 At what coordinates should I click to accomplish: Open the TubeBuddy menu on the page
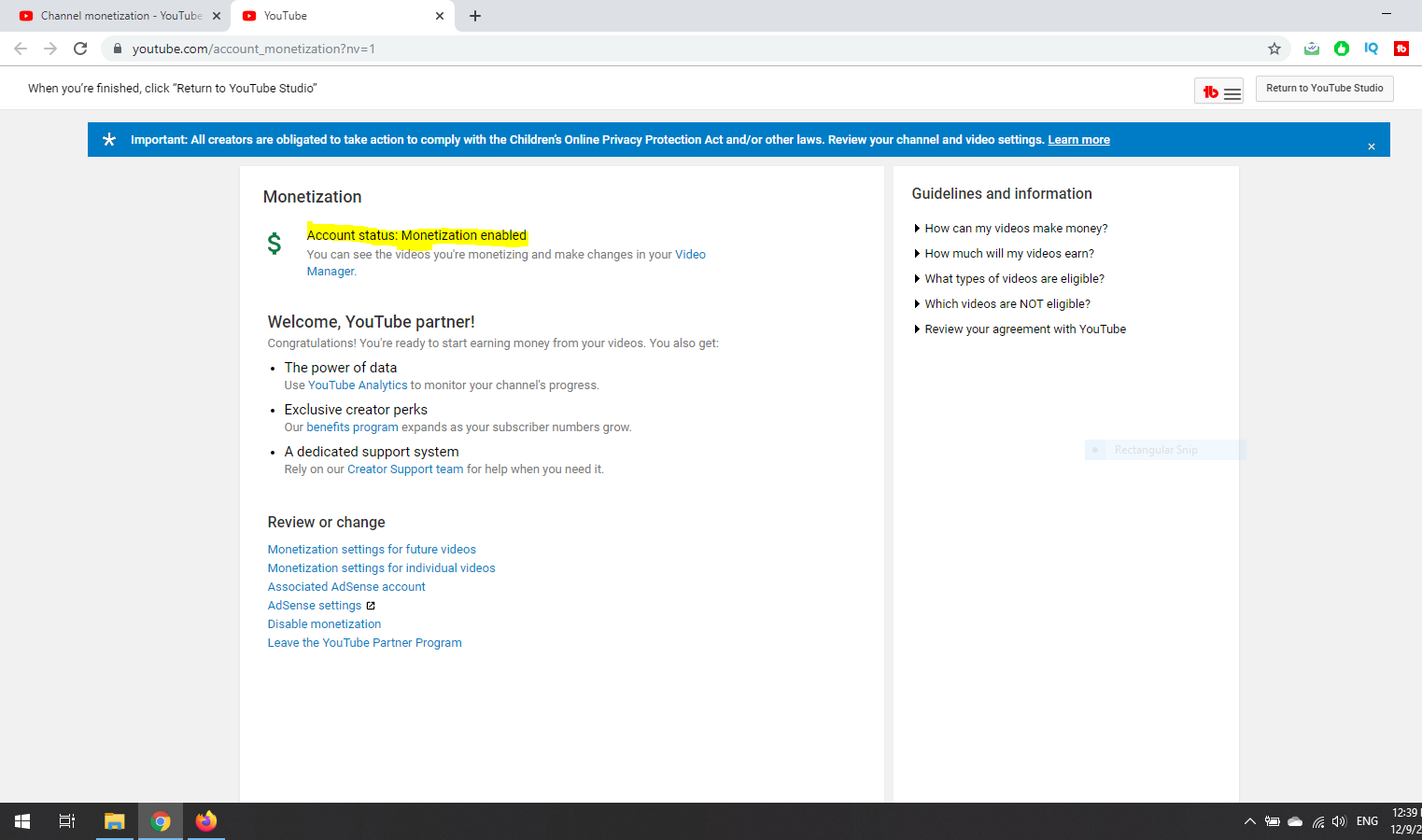pyautogui.click(x=1219, y=91)
